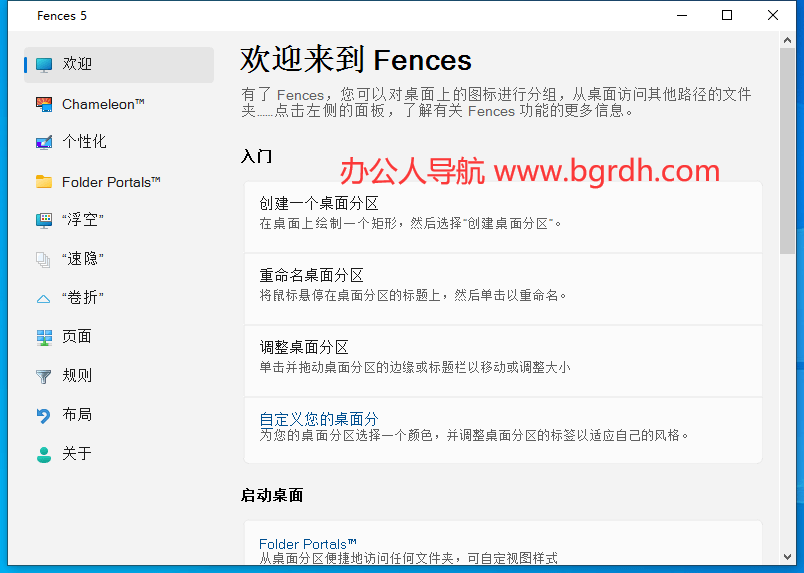Select Folder Portals™ in the sidebar
This screenshot has width=804, height=573.
[119, 182]
